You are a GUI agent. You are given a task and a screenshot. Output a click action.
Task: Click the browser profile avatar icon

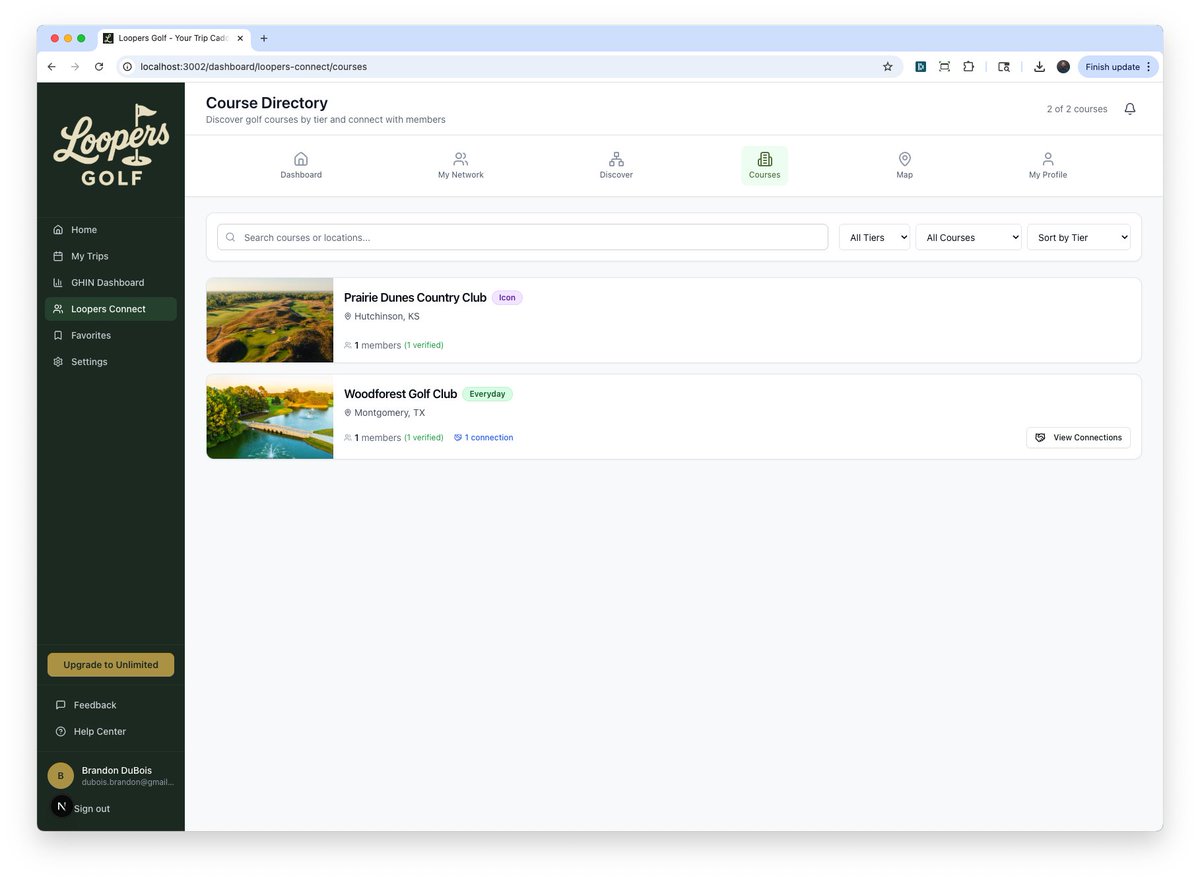click(x=1063, y=67)
